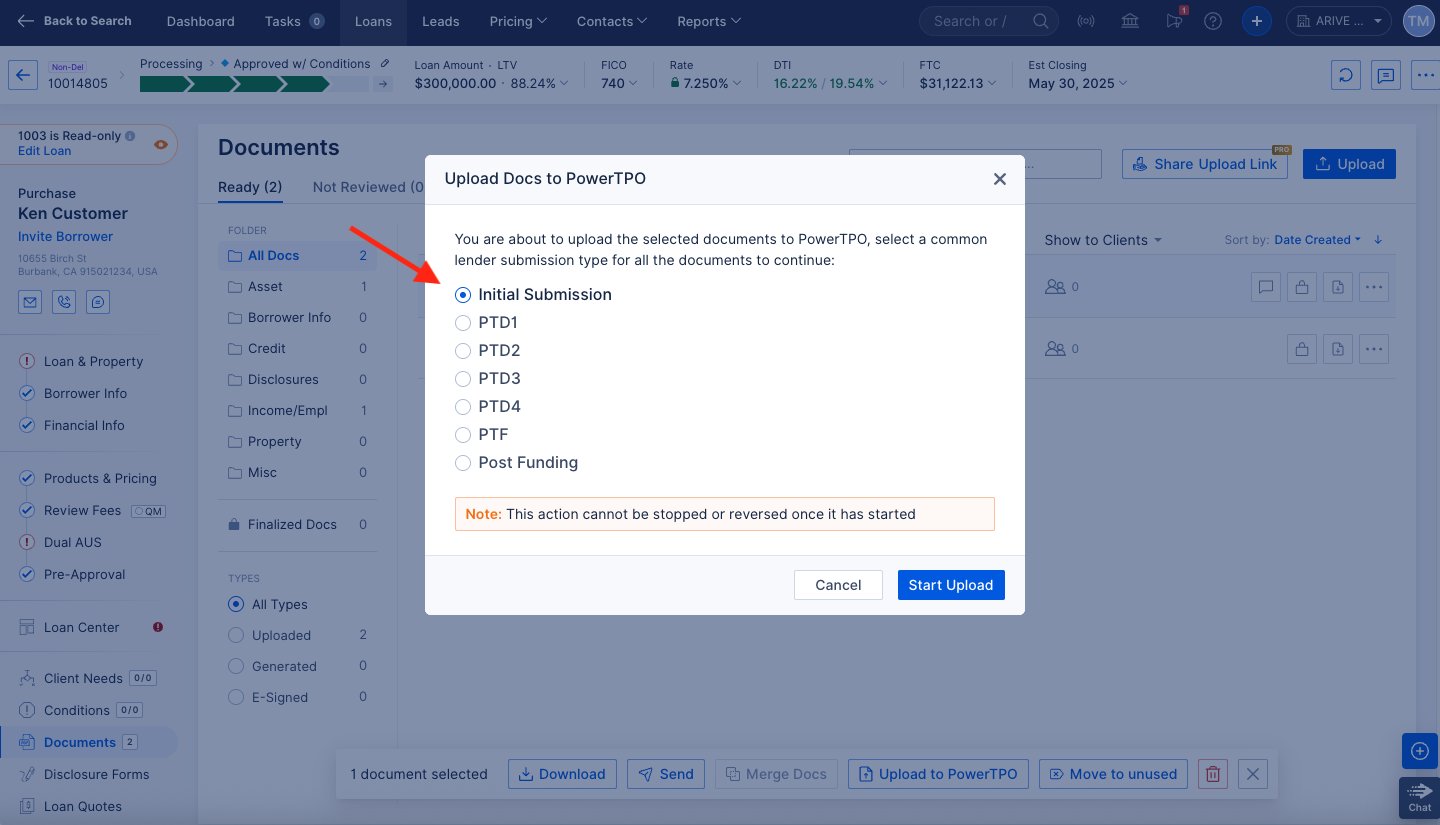Open the Show to Clients dropdown
The image size is (1440, 825).
[1103, 240]
